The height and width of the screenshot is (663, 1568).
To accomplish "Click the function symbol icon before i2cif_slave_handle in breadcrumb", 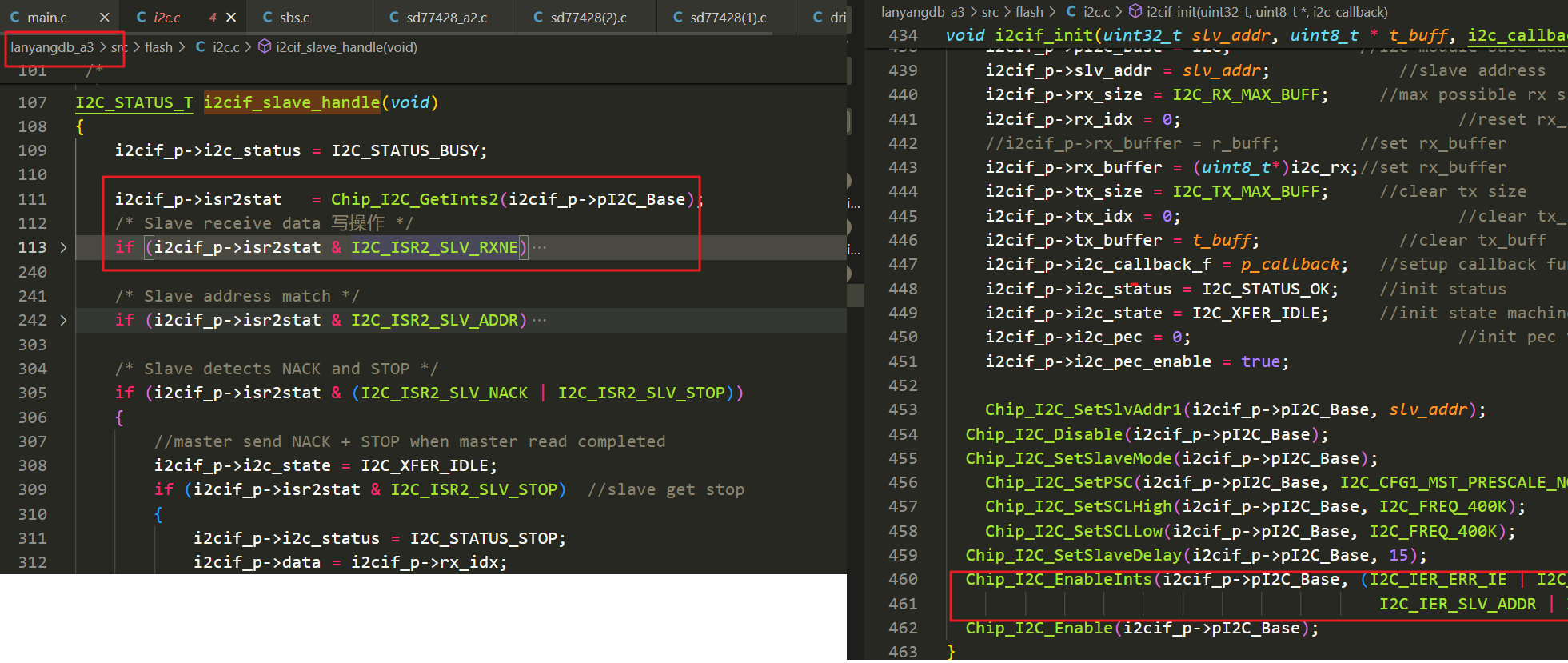I will [265, 47].
